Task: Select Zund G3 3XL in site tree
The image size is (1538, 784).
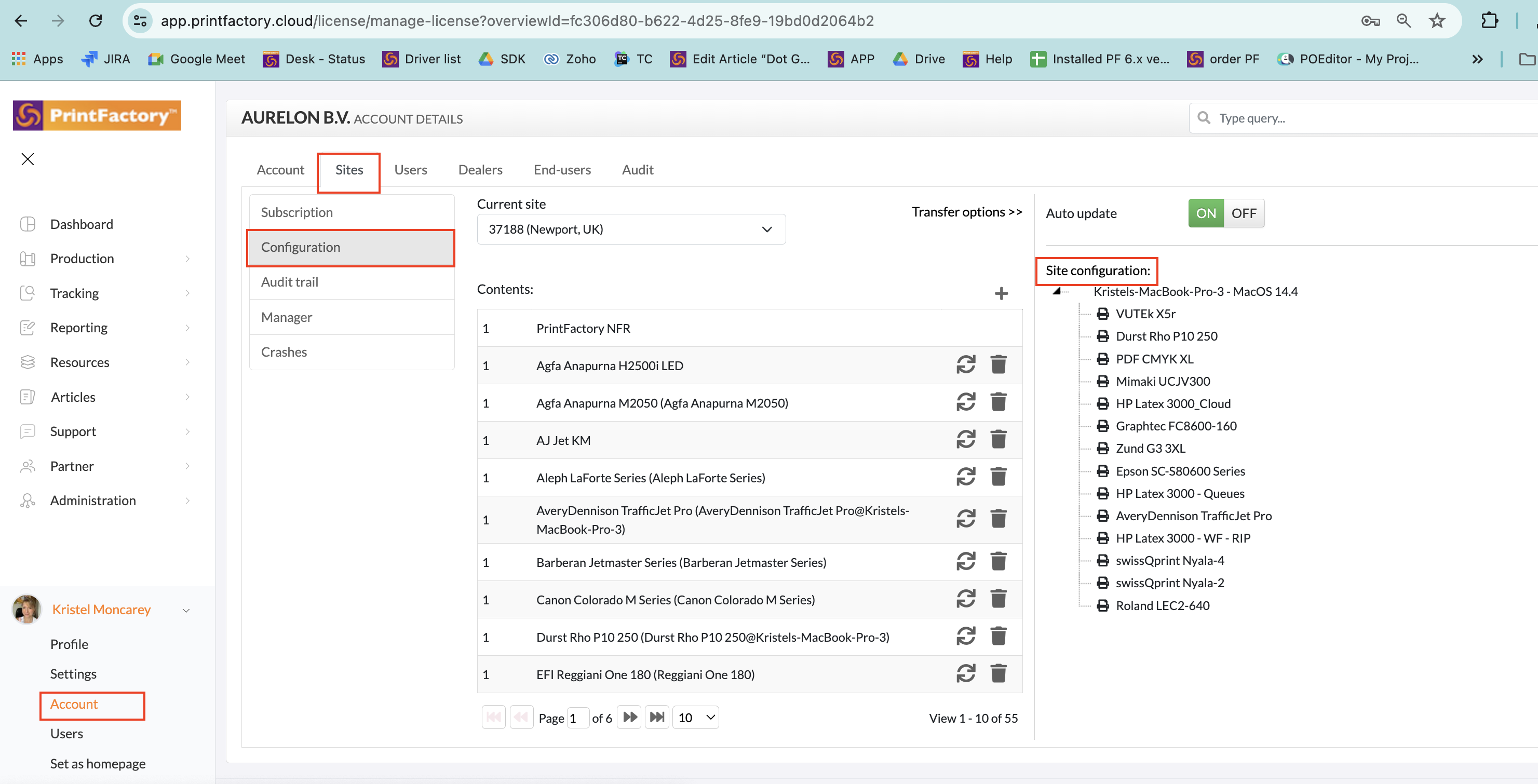Action: [1150, 448]
